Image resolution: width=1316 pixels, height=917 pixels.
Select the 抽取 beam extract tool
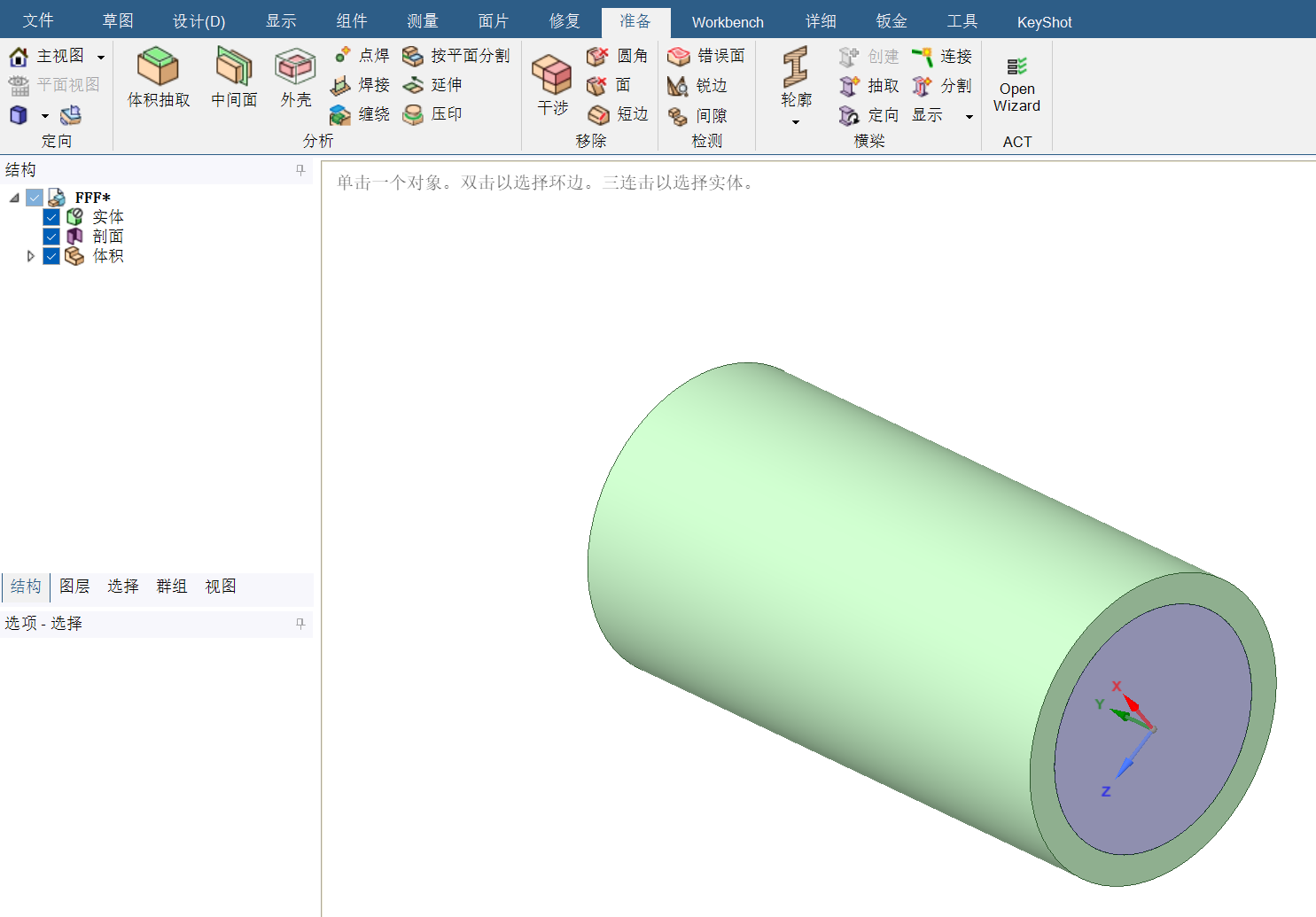(869, 86)
